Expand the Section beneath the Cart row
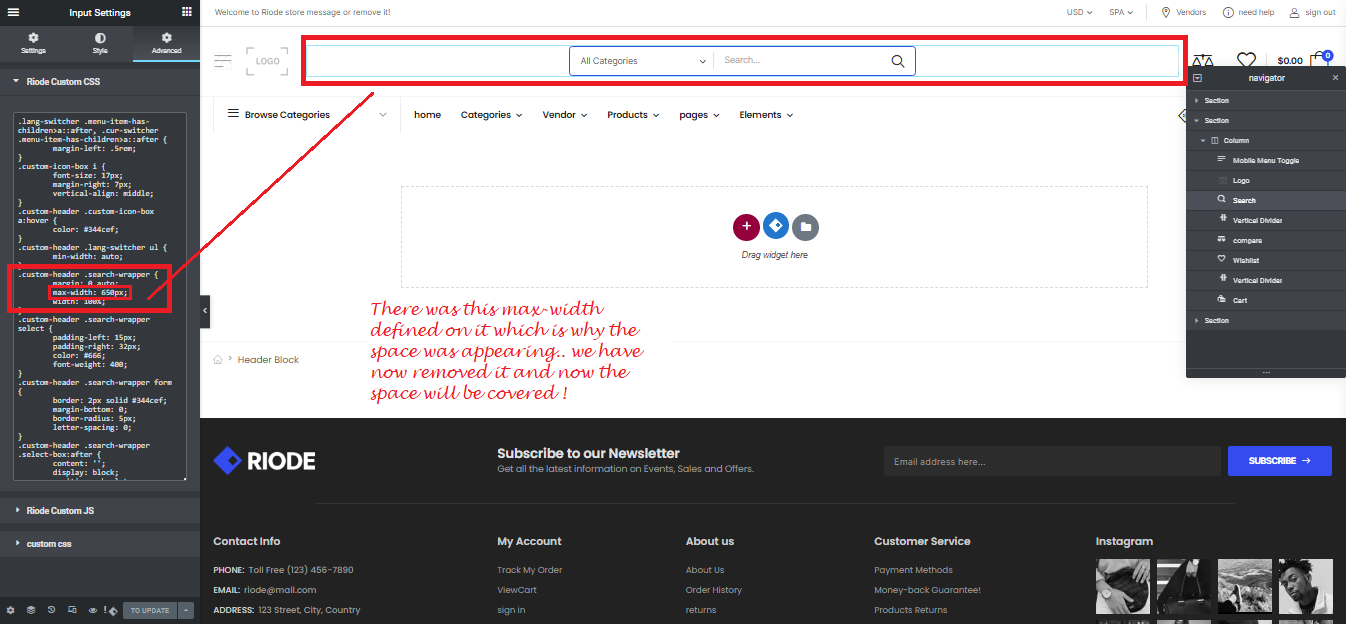 (1197, 321)
